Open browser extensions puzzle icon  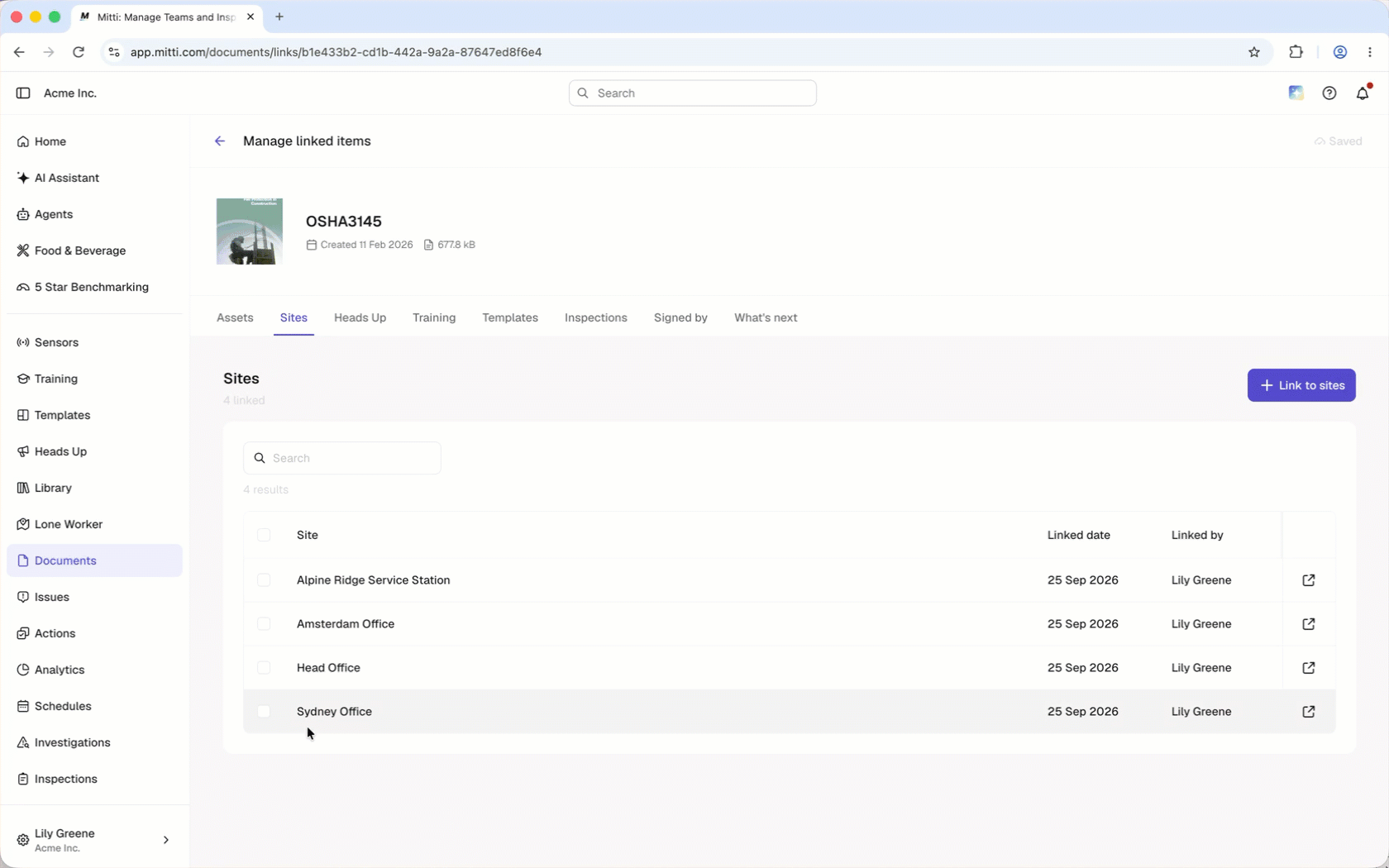(x=1296, y=52)
